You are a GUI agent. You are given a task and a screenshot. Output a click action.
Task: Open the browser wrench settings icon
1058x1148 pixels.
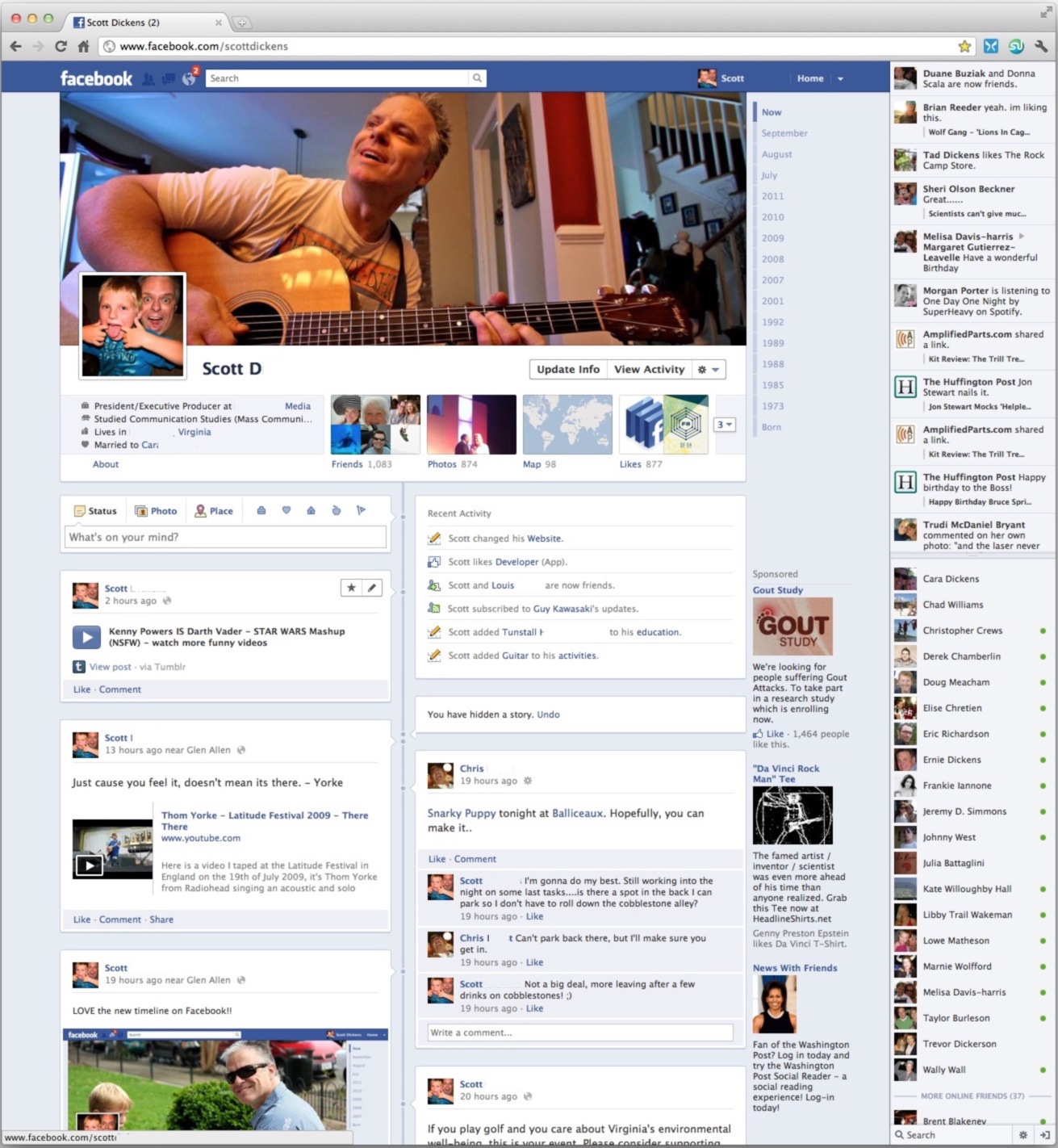coord(1041,46)
